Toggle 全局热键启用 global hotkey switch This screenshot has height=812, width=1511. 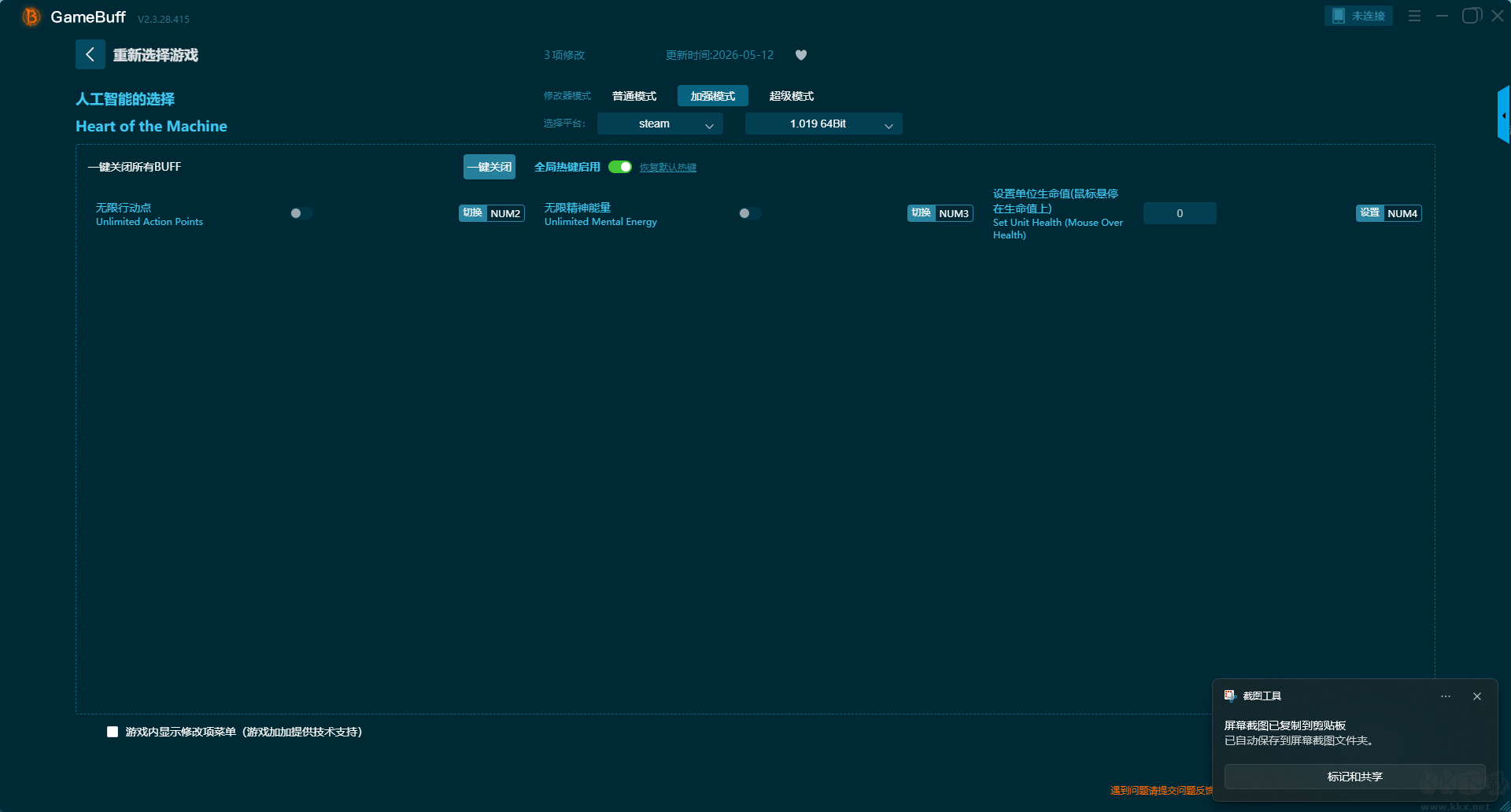[620, 167]
